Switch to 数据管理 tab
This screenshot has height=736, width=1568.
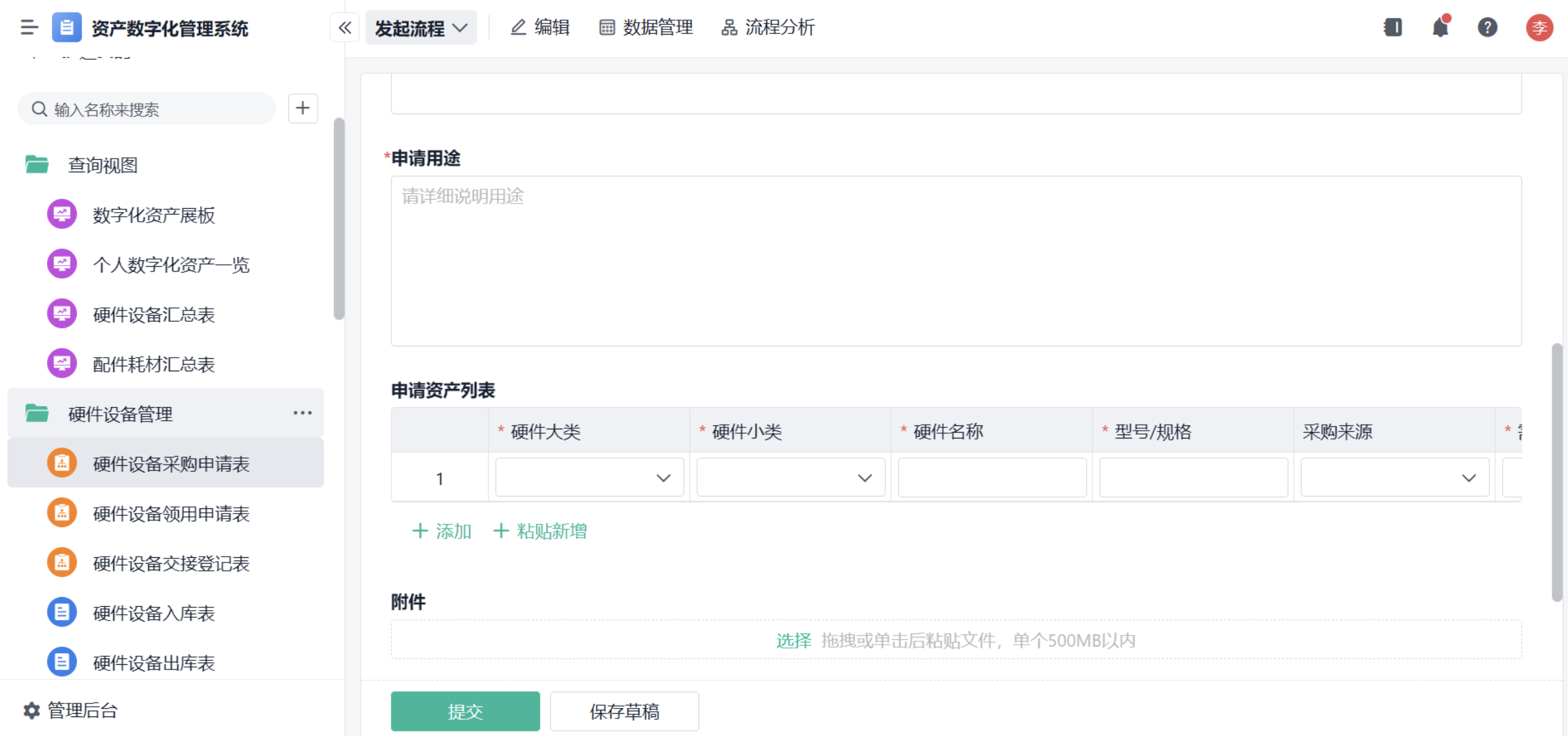pyautogui.click(x=646, y=27)
